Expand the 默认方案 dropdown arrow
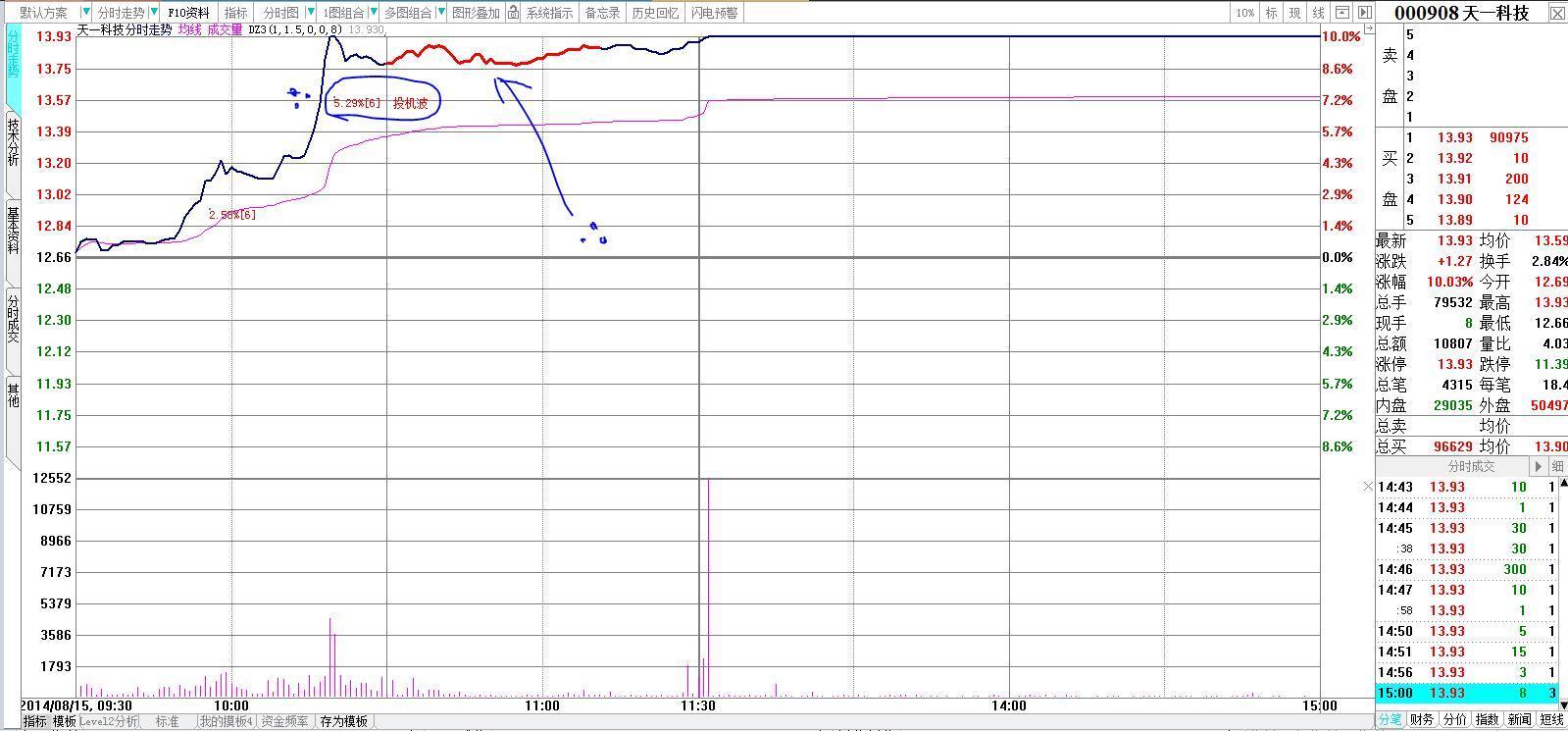The width and height of the screenshot is (1568, 731). point(85,13)
